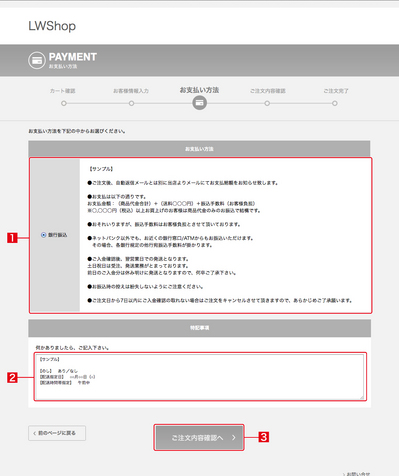The image size is (399, 476).
Task: Click the red number 2 annotation marker
Action: click(x=12, y=378)
